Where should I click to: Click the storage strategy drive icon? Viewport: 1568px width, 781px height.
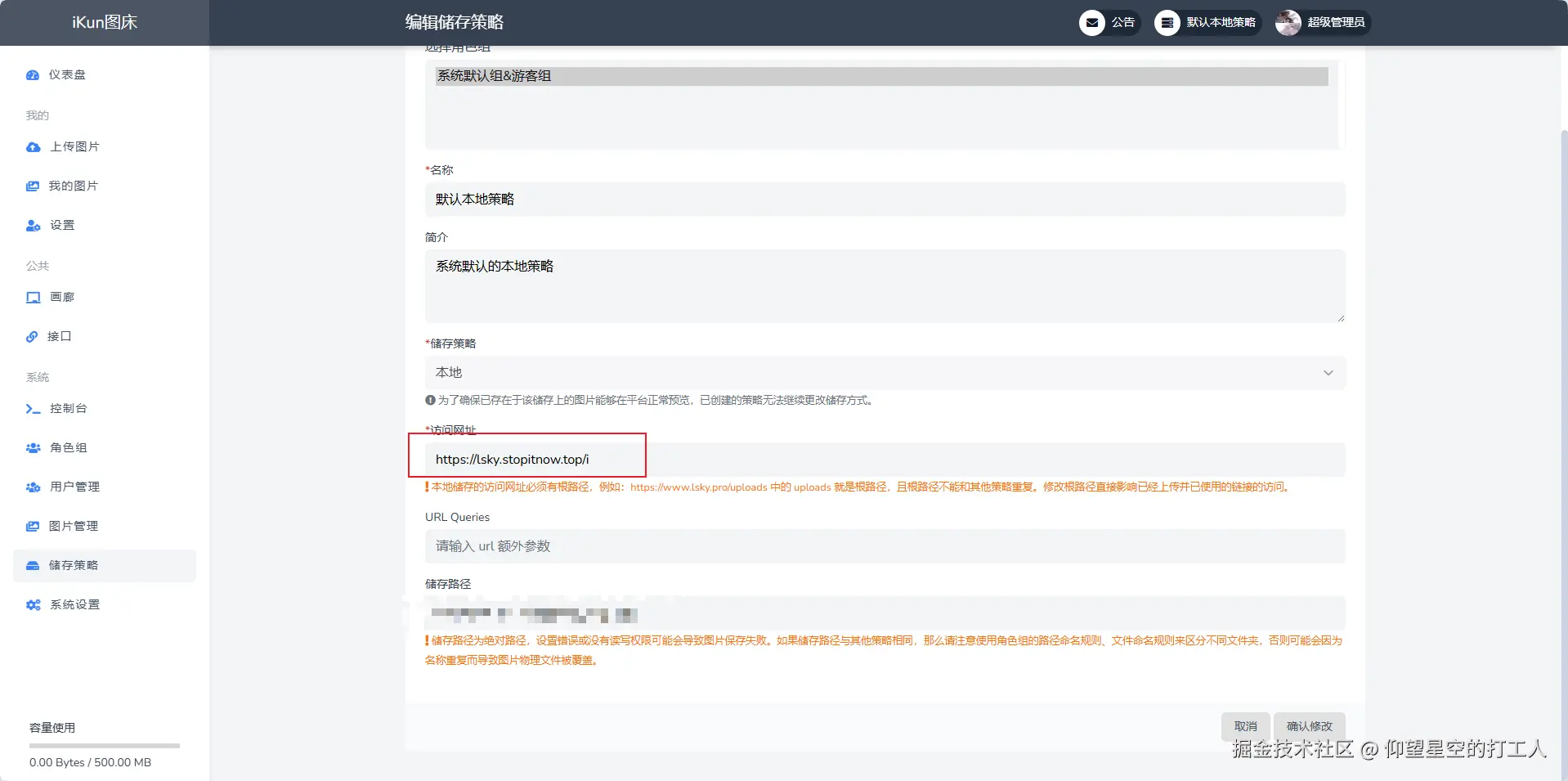[33, 566]
